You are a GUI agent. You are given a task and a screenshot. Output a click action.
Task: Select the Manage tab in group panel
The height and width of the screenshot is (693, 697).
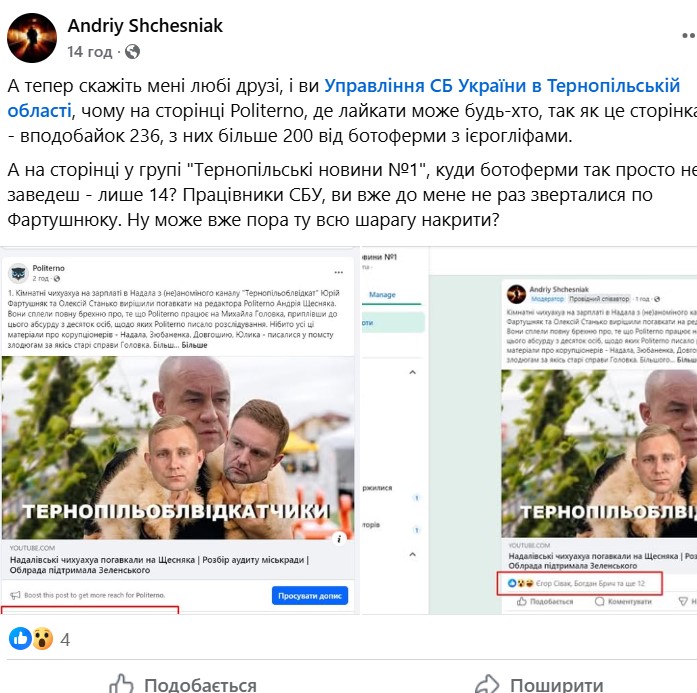382,295
